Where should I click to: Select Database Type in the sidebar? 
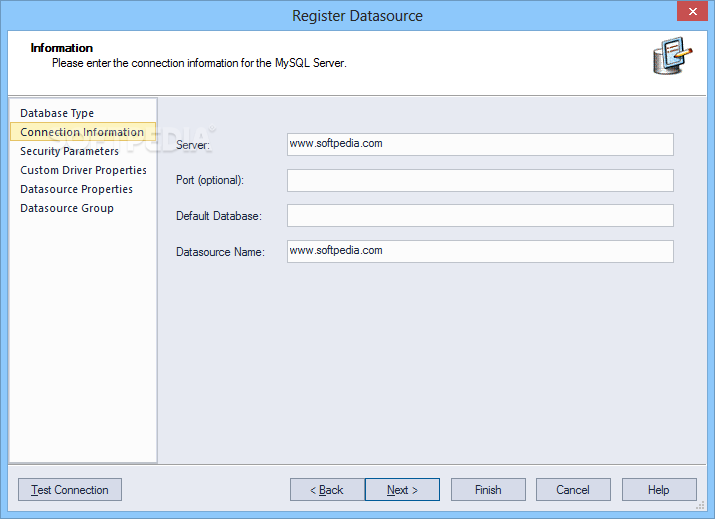pos(57,113)
